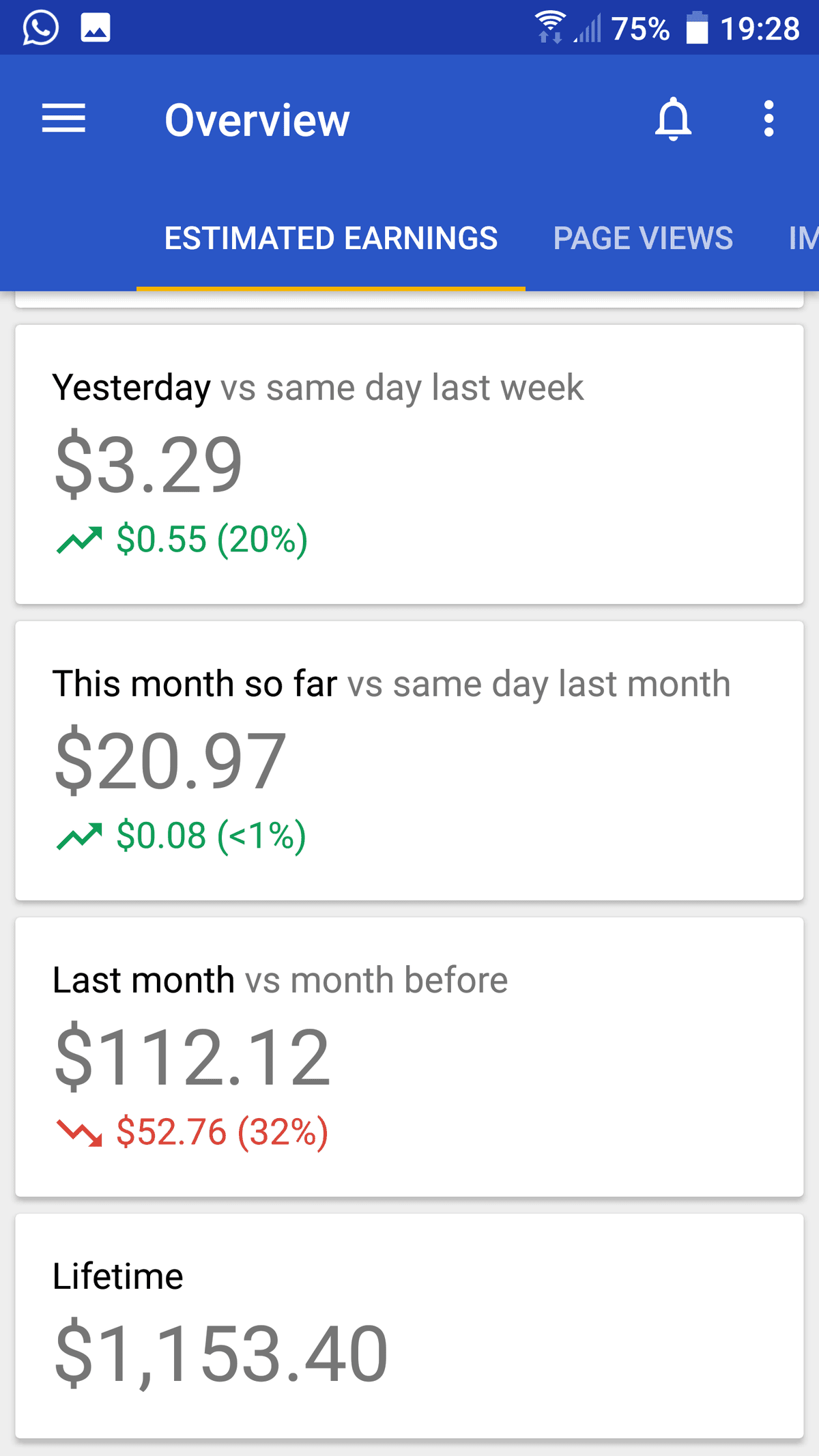Open the Last month earnings card
This screenshot has height=1456, width=819.
pyautogui.click(x=409, y=1057)
